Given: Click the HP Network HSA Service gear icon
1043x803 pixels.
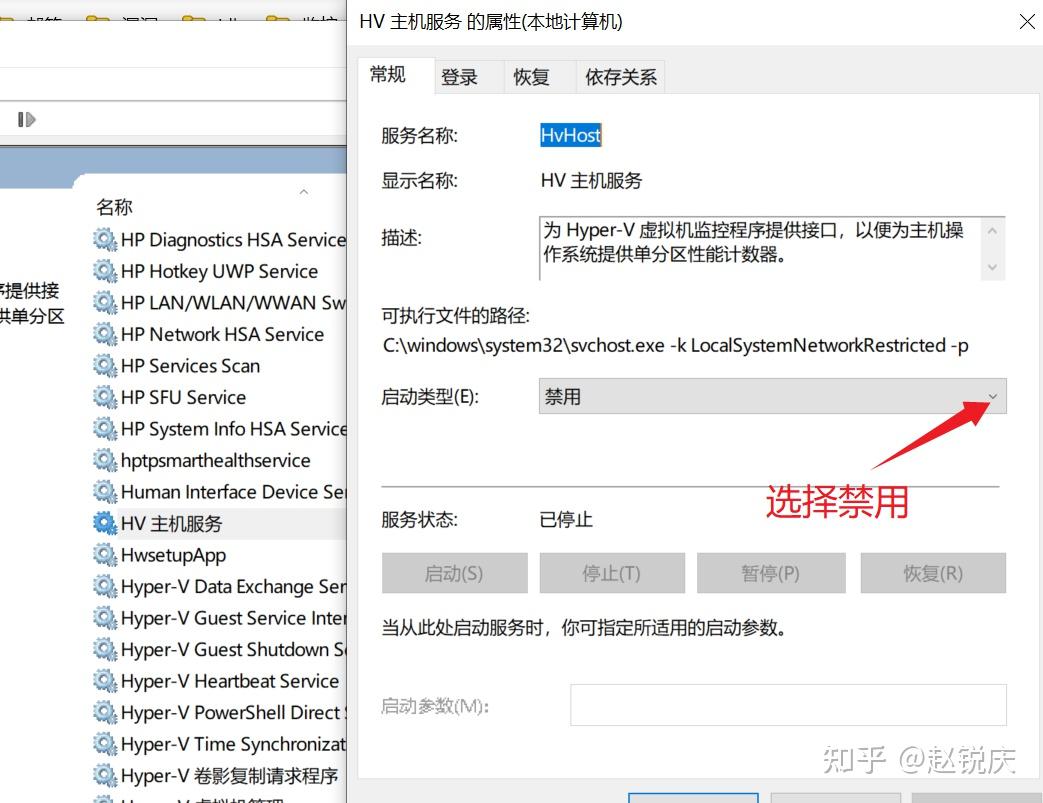Looking at the screenshot, I should tap(105, 334).
